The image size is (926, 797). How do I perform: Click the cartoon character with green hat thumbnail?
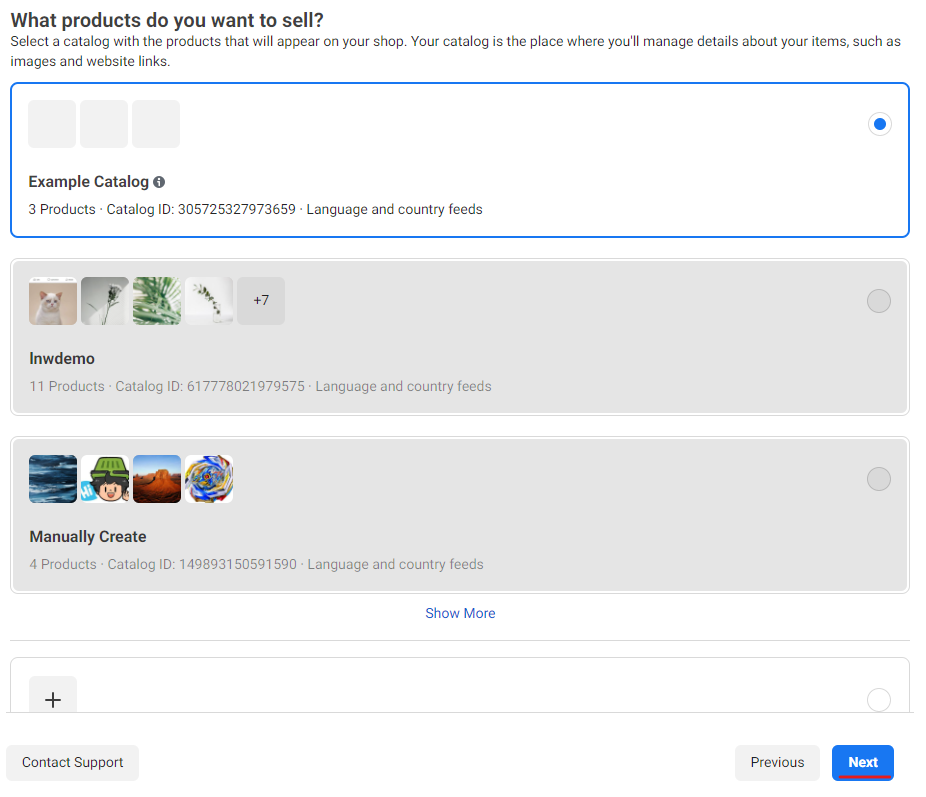pyautogui.click(x=105, y=479)
